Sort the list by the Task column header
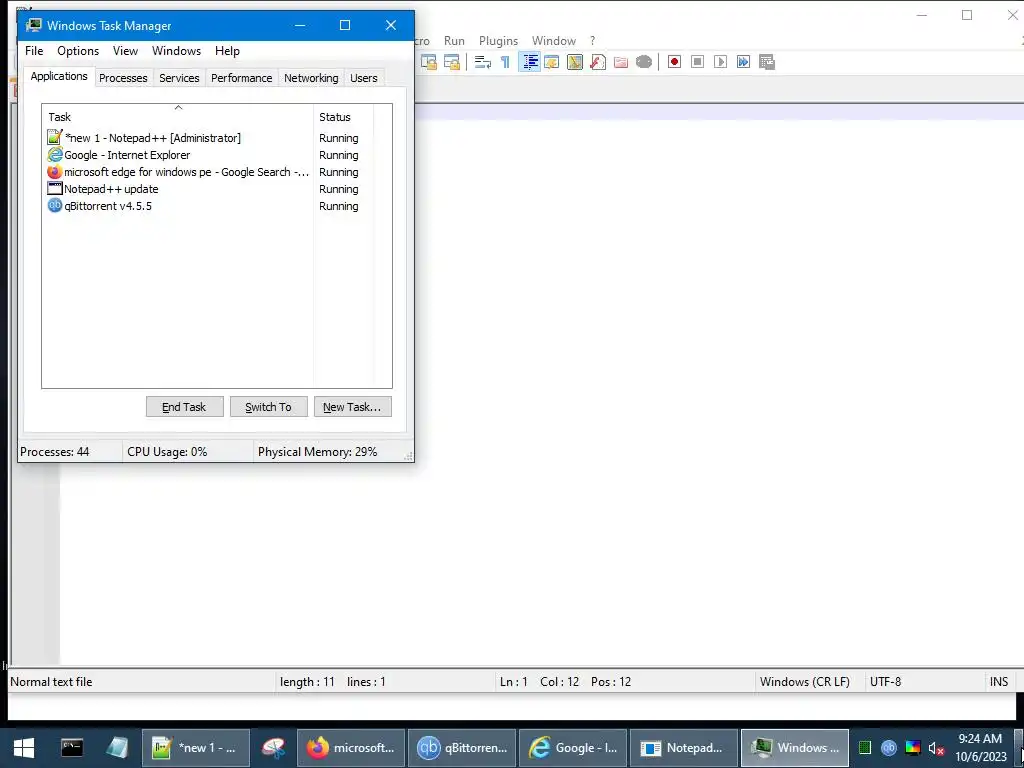Screen dimensions: 1024x768 tap(178, 117)
